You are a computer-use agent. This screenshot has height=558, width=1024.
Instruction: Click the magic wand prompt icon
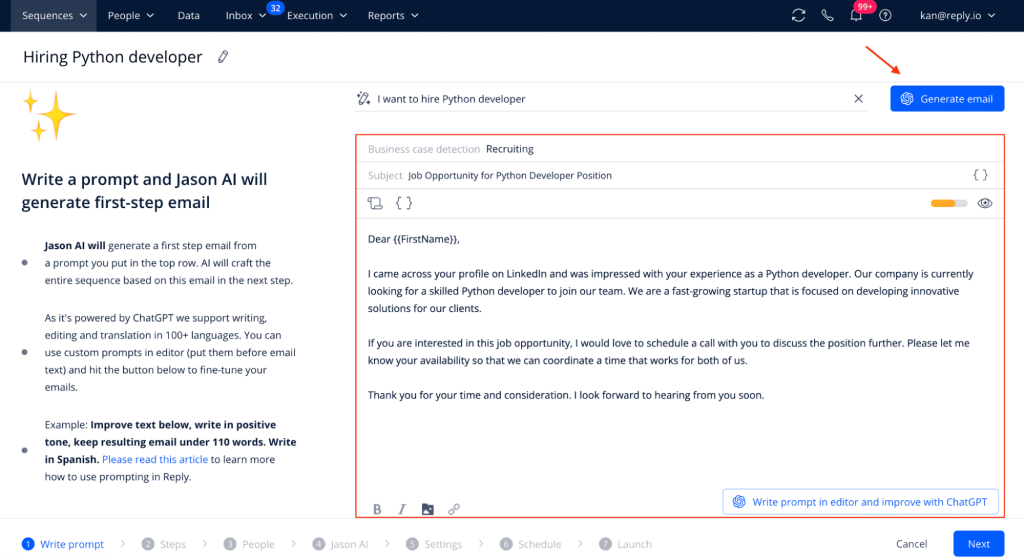click(364, 99)
